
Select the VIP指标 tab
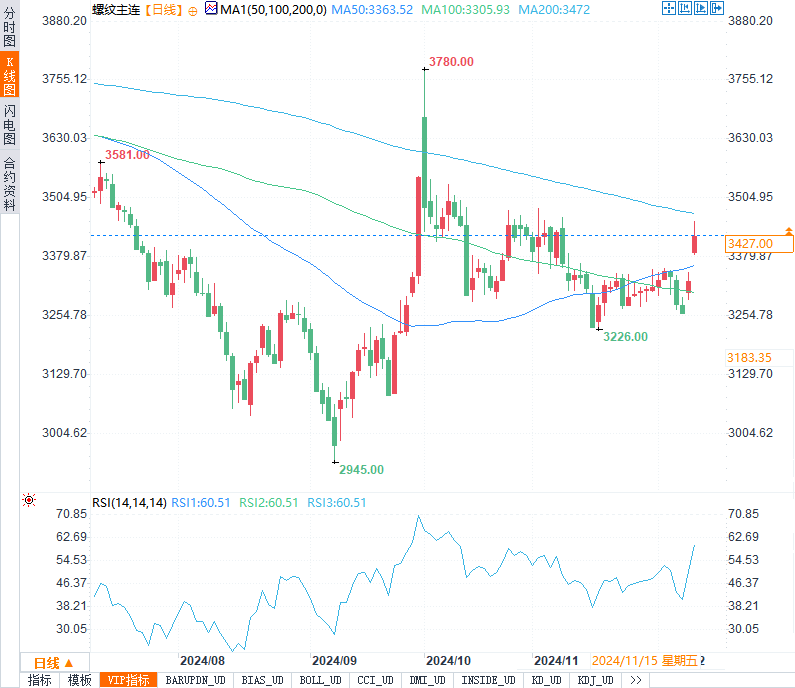point(128,680)
